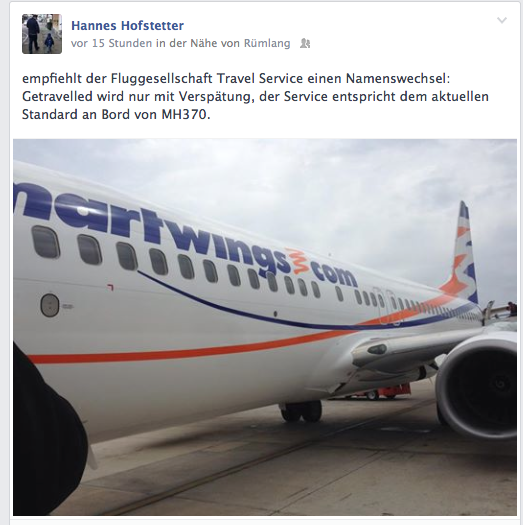Open the 'vor 15 Stunden' timestamp link
The height and width of the screenshot is (525, 523).
click(111, 43)
